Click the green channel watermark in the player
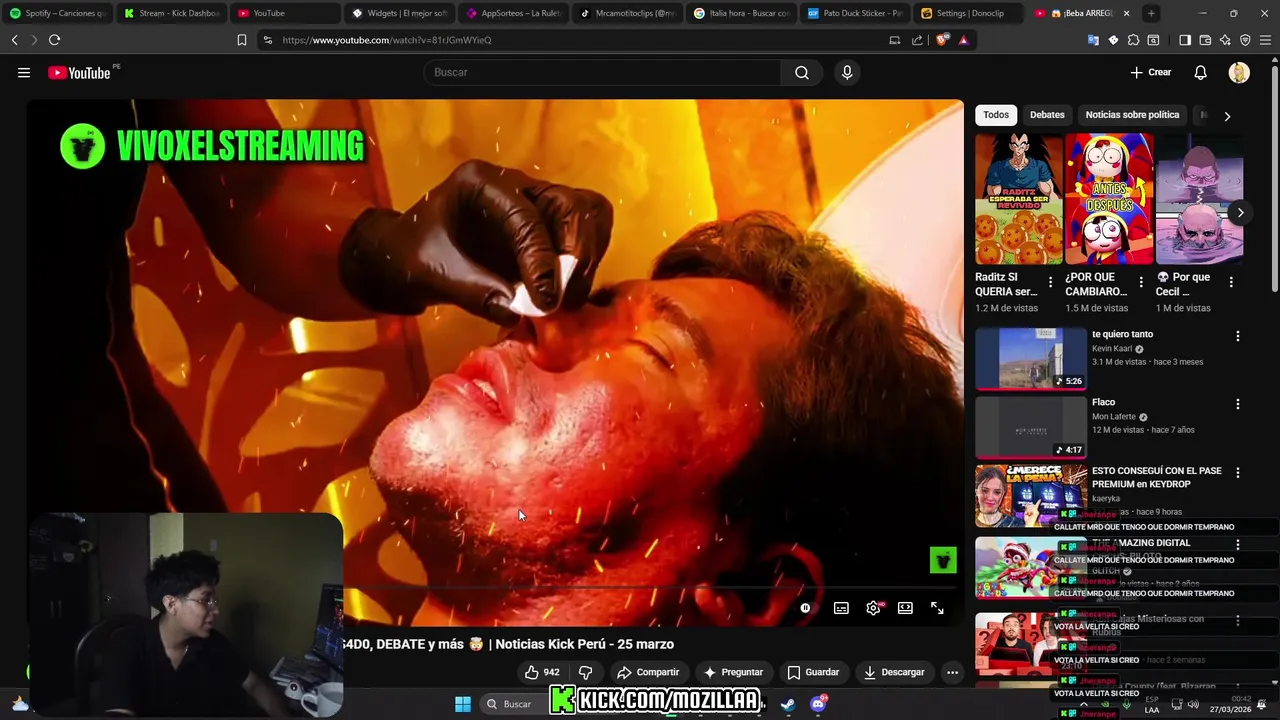Viewport: 1280px width, 720px height. coord(943,560)
